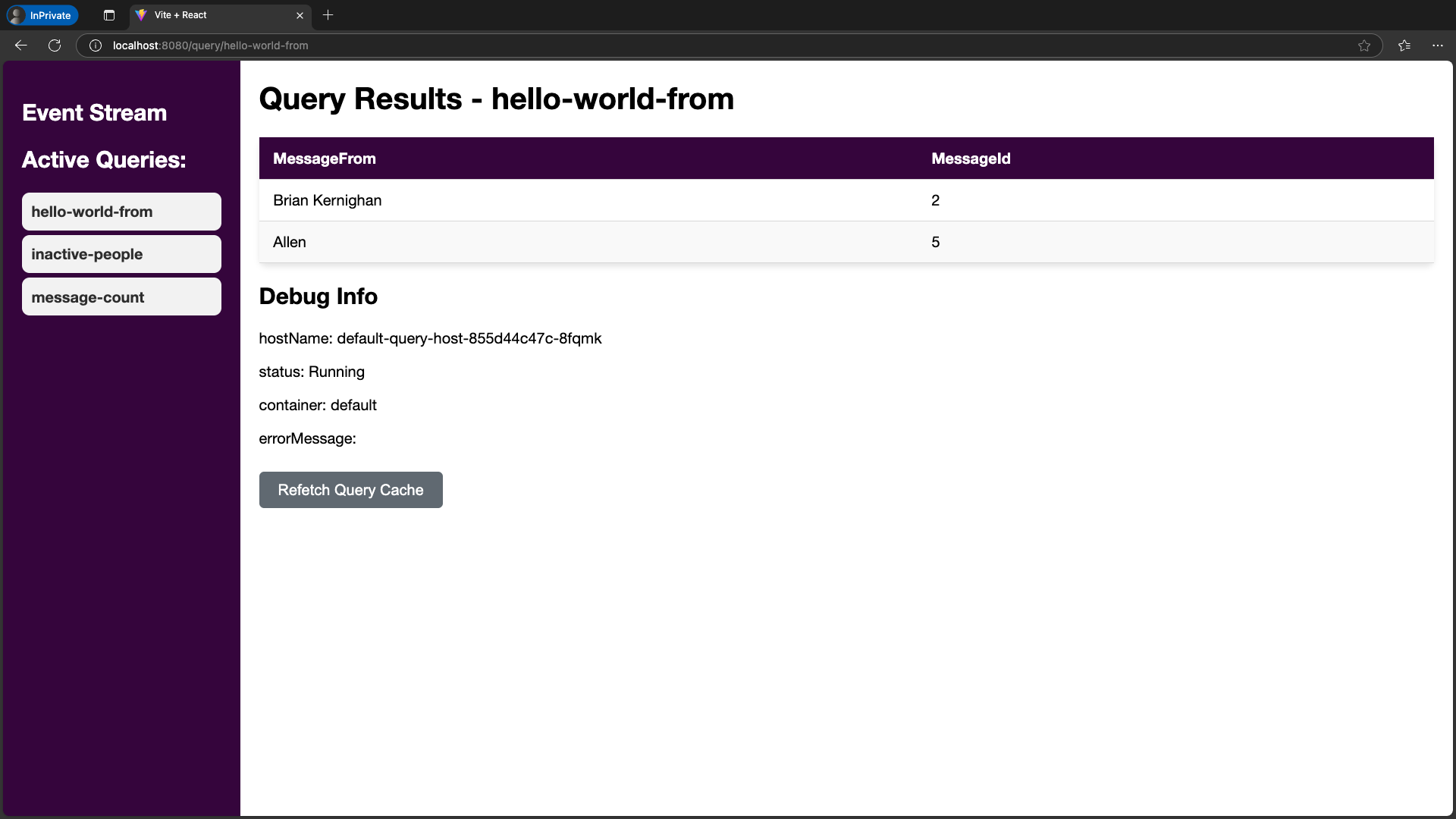Click the favorites collections icon near address bar
The height and width of the screenshot is (819, 1456).
(1404, 45)
